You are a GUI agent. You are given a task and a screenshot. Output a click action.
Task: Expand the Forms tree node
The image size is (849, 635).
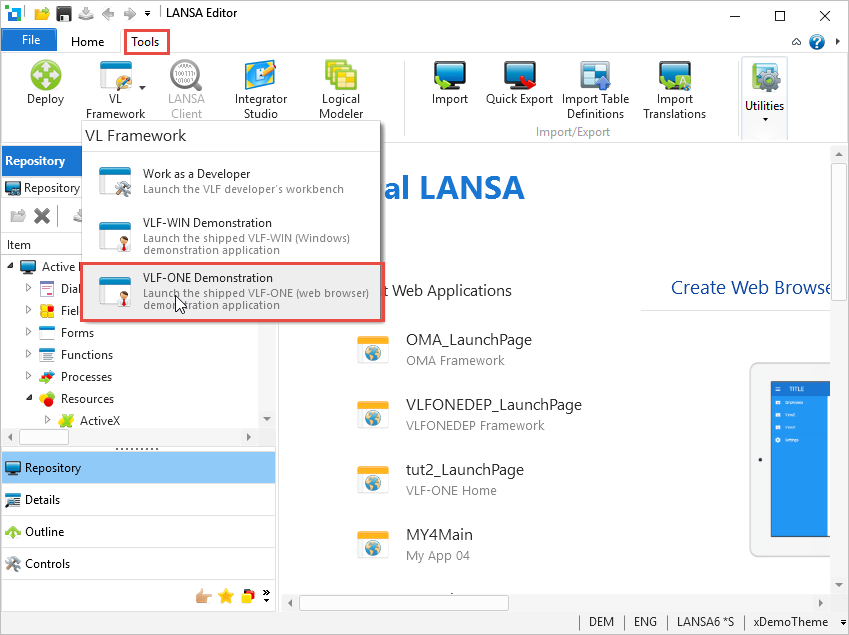(28, 332)
